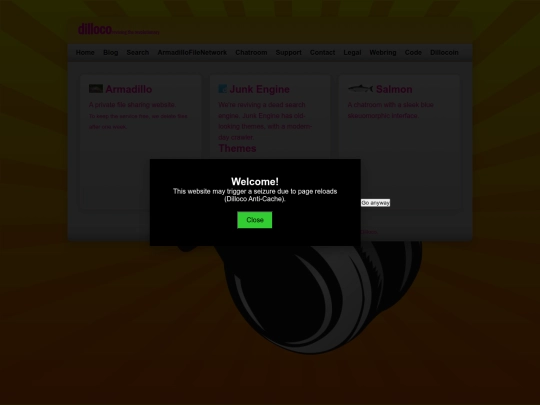540x405 pixels.
Task: Visit the Chatroom page
Action: pyautogui.click(x=251, y=52)
